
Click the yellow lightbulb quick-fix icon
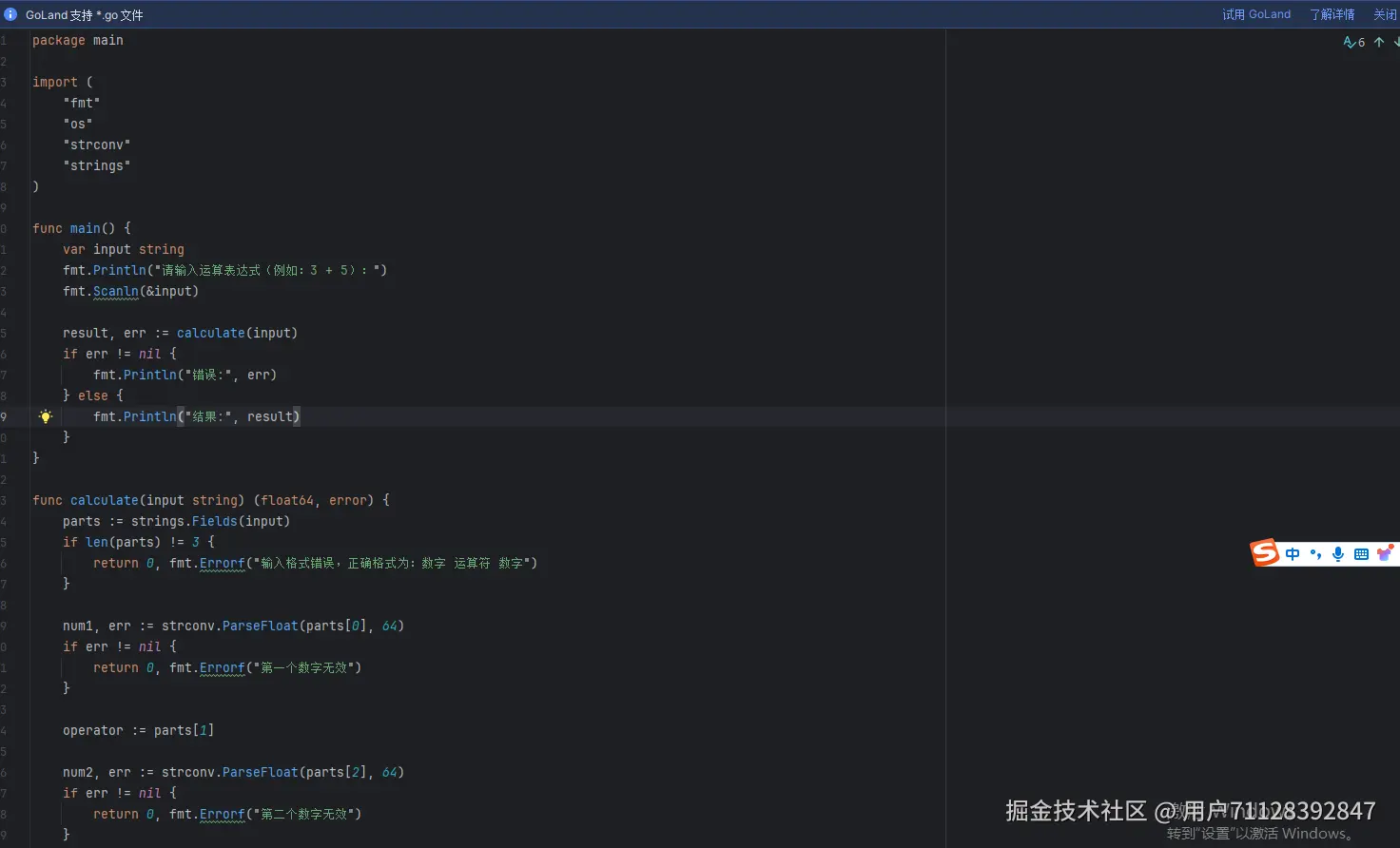coord(45,416)
